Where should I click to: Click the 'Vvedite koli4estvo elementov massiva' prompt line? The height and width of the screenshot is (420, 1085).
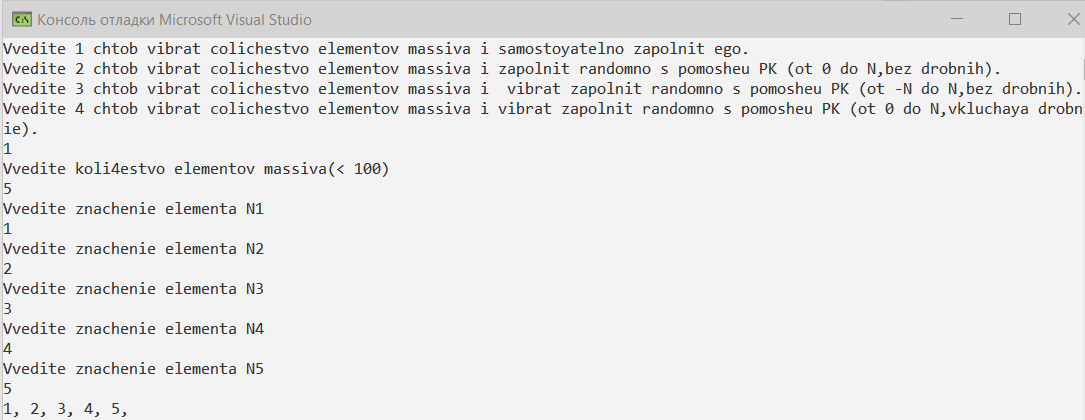(197, 170)
